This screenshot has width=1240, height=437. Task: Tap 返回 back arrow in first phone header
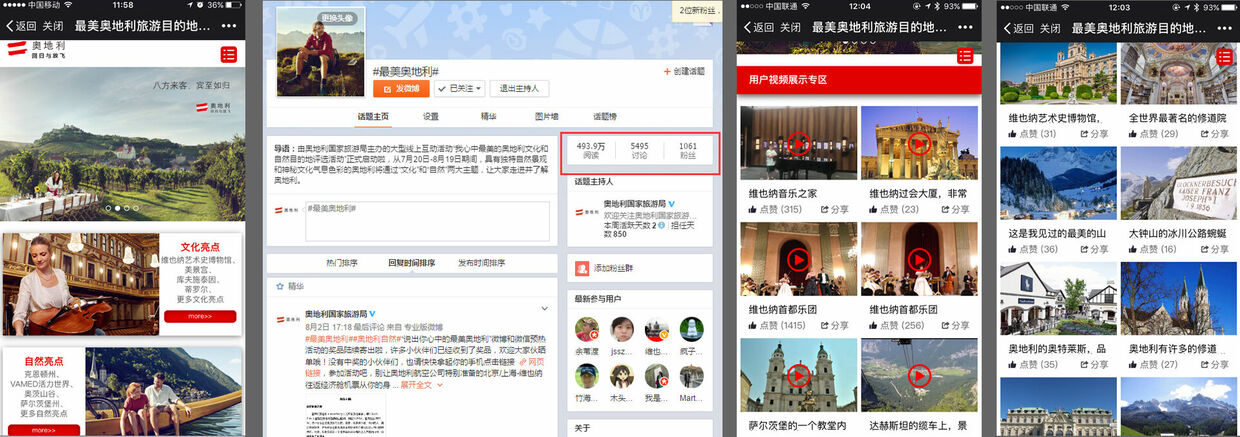(x=20, y=25)
